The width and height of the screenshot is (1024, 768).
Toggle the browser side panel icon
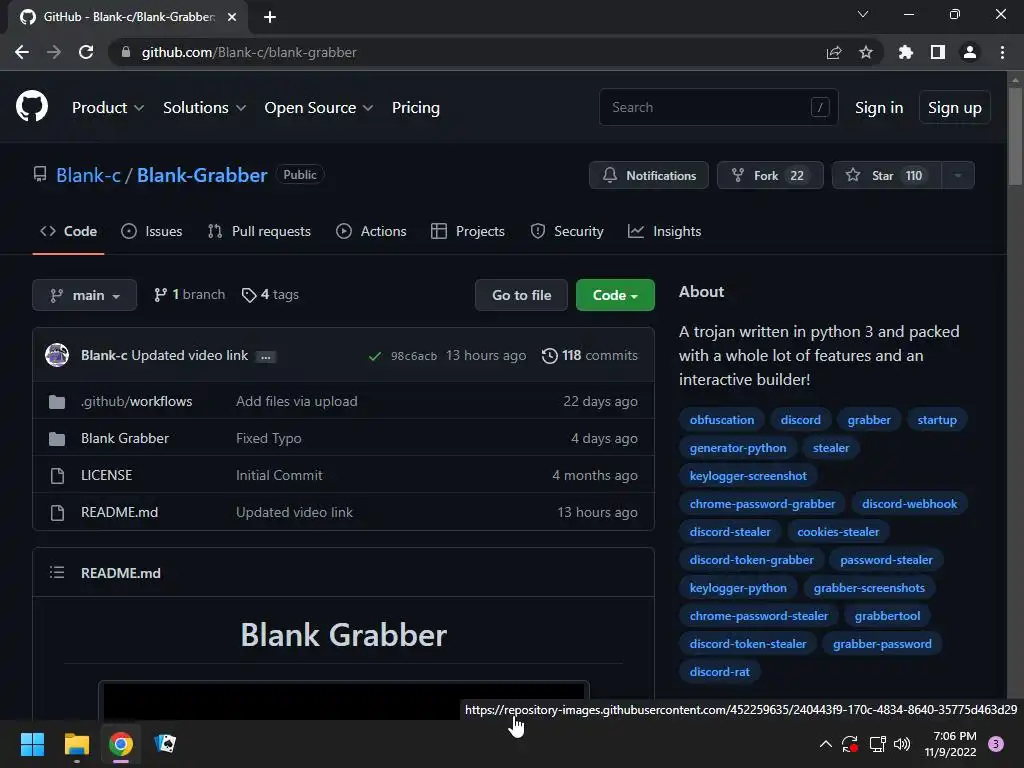[x=937, y=52]
